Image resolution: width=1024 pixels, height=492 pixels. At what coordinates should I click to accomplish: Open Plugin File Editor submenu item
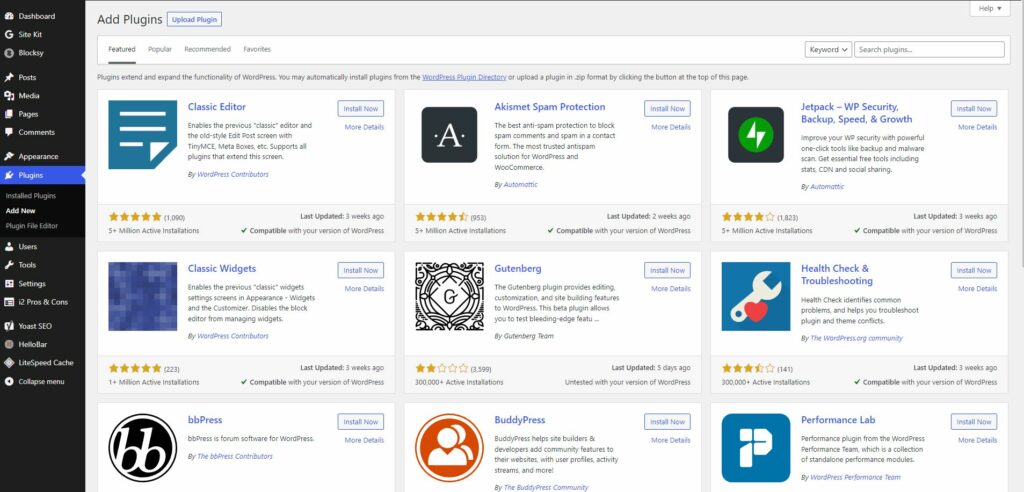point(31,225)
